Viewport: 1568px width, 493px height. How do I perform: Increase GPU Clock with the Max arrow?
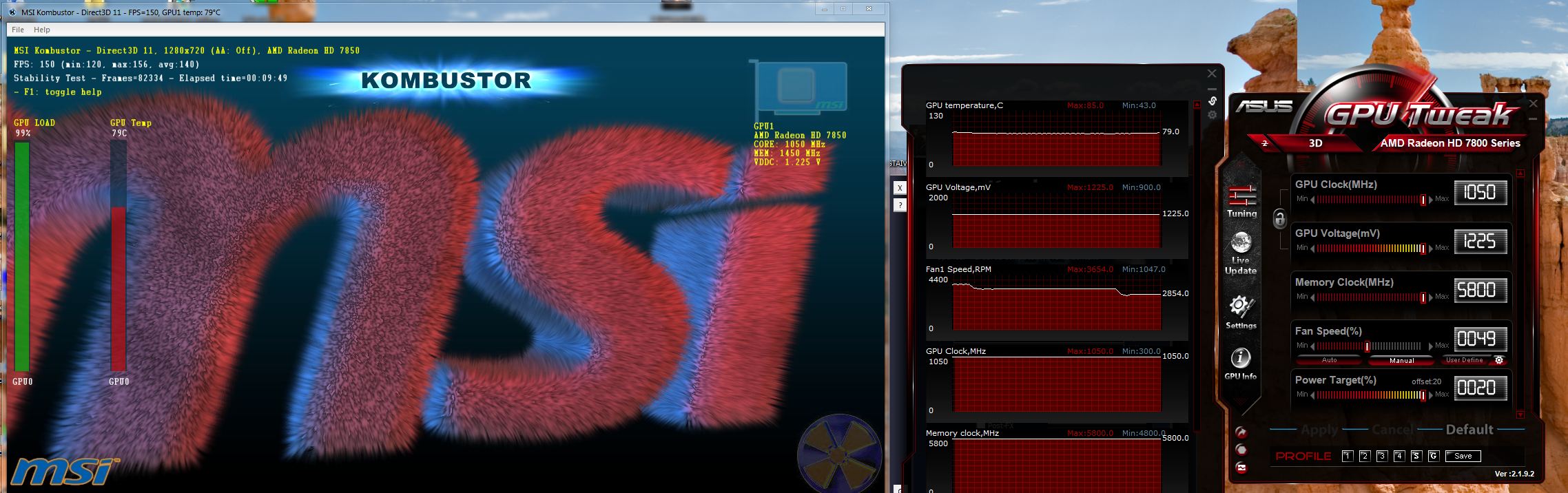tap(1432, 200)
